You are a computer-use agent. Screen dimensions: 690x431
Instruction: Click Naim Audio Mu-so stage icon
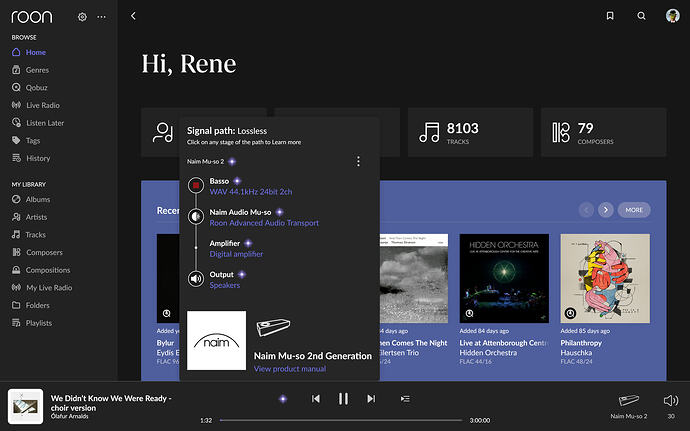coord(196,217)
